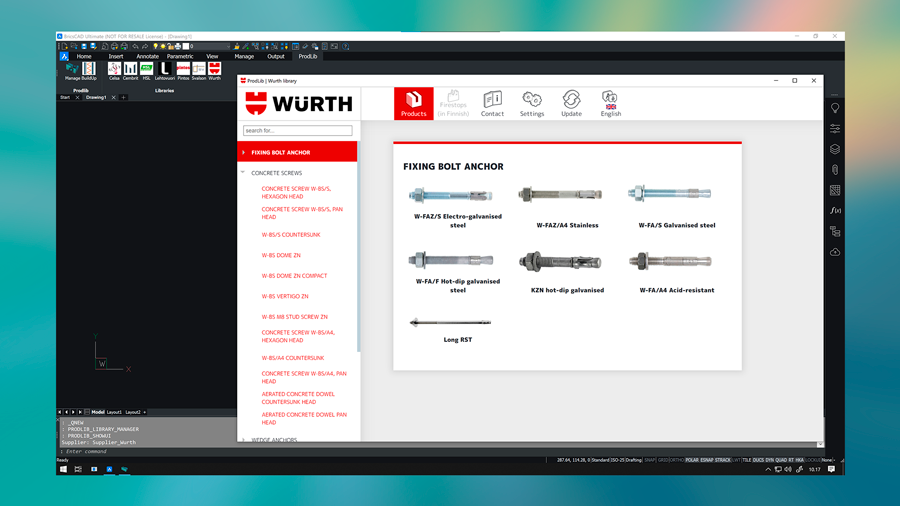This screenshot has width=900, height=506.
Task: Toggle ORTHO in the status bar
Action: [x=677, y=460]
